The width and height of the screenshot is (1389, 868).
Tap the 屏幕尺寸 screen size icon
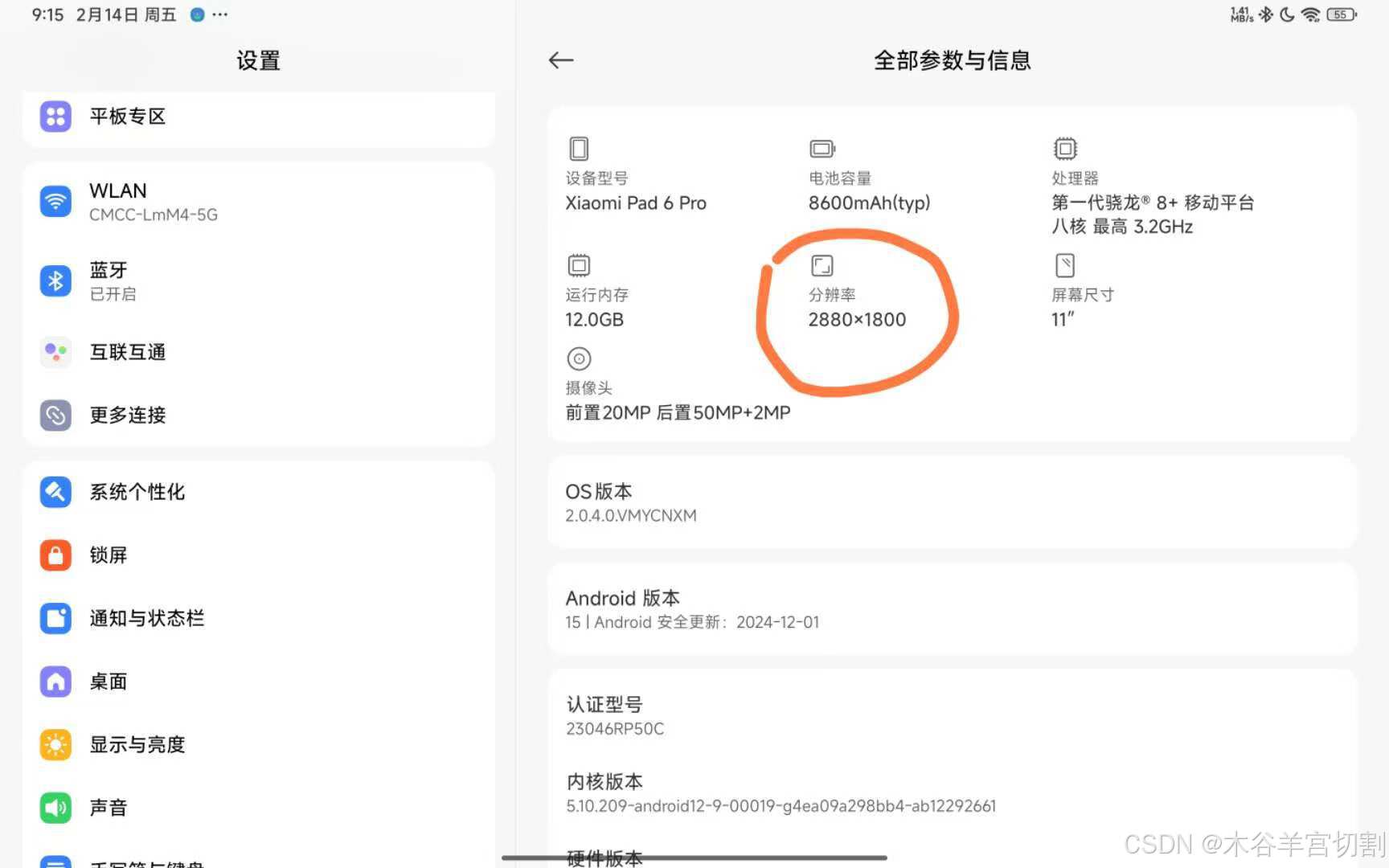1065,265
